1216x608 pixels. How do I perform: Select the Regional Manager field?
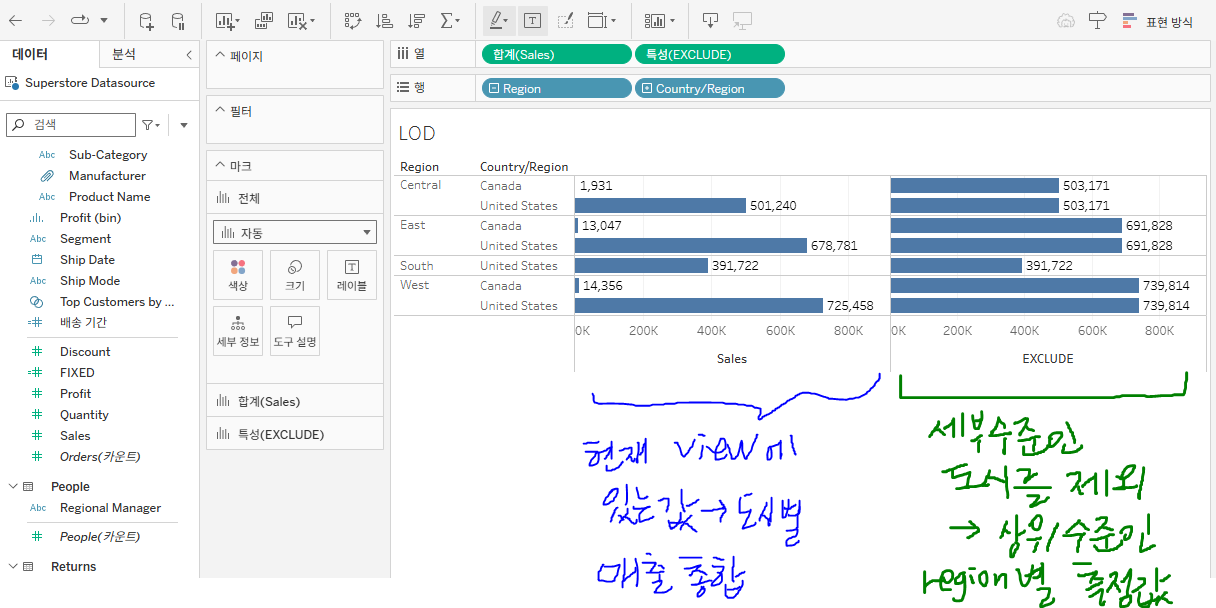tap(110, 508)
